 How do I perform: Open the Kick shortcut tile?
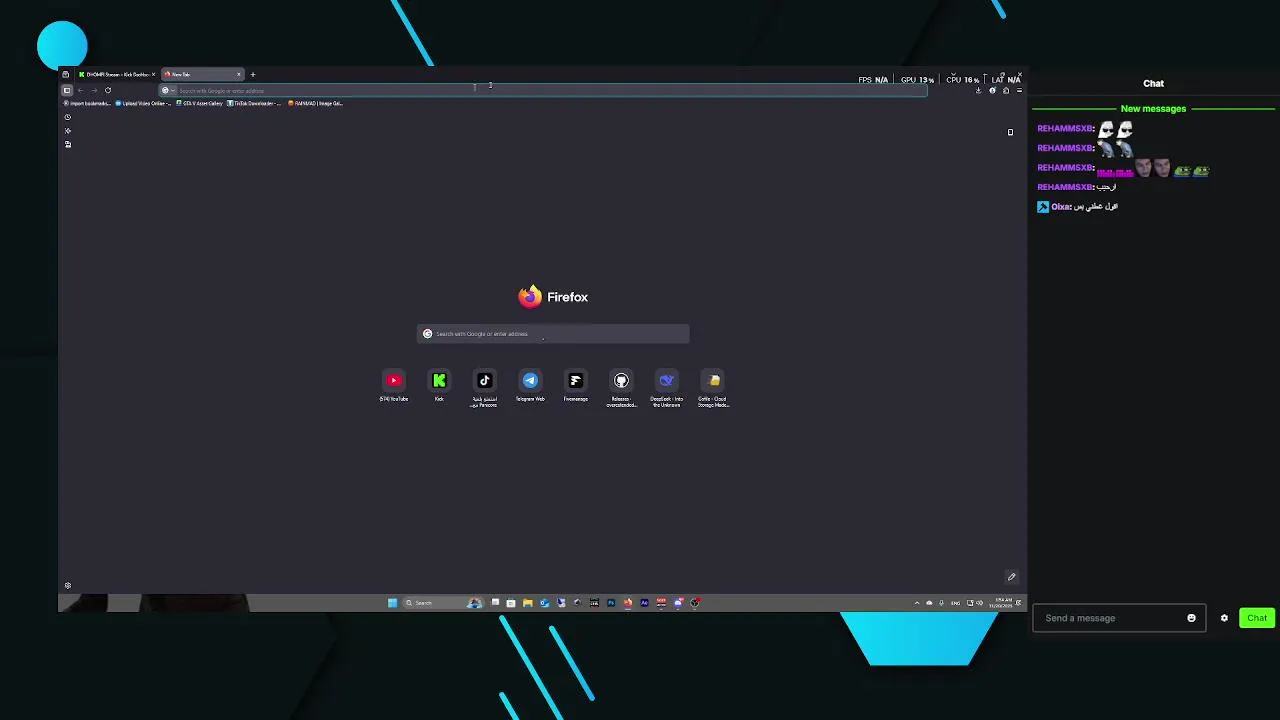tap(439, 380)
